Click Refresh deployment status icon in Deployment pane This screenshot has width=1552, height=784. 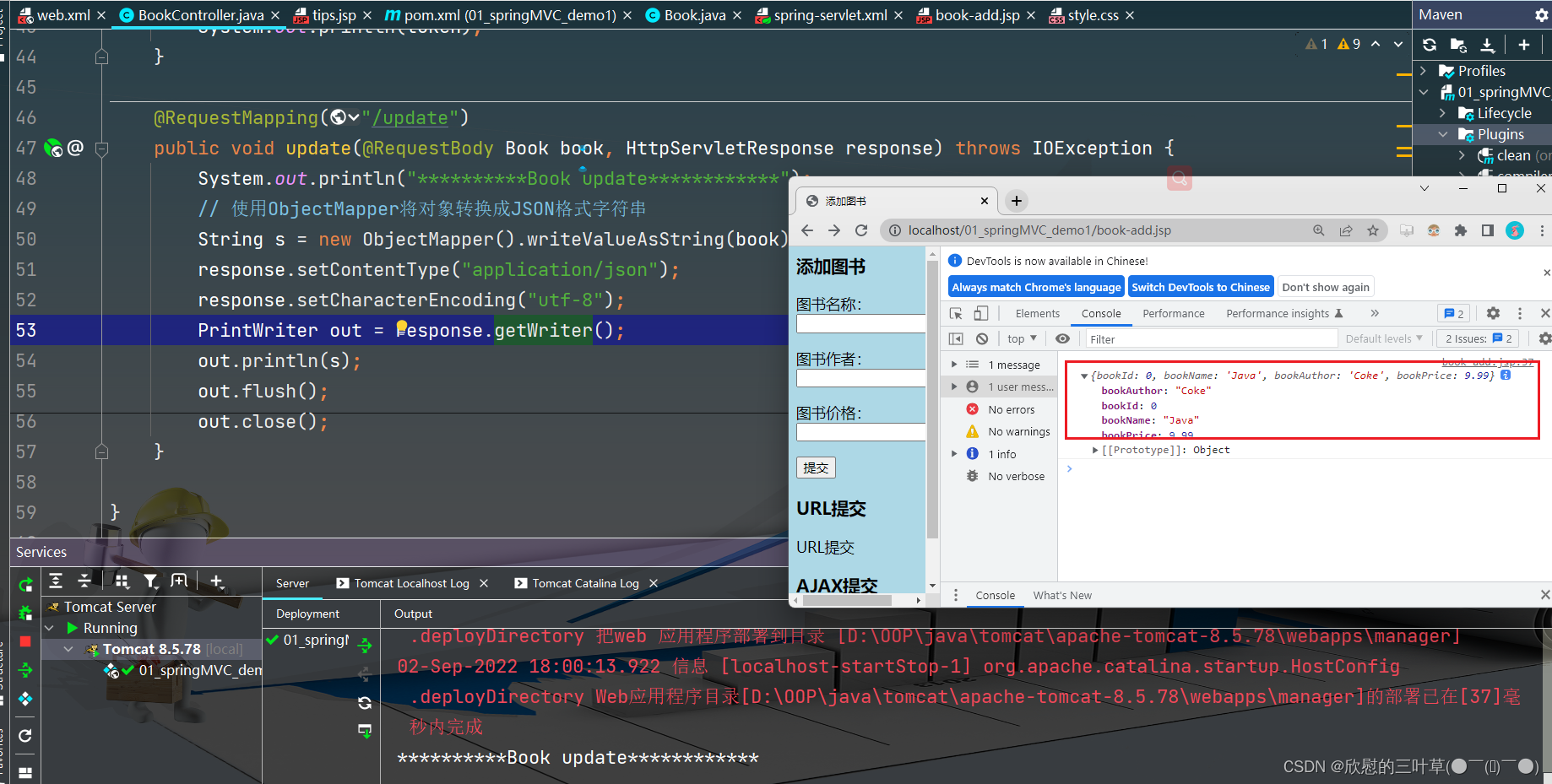point(365,702)
